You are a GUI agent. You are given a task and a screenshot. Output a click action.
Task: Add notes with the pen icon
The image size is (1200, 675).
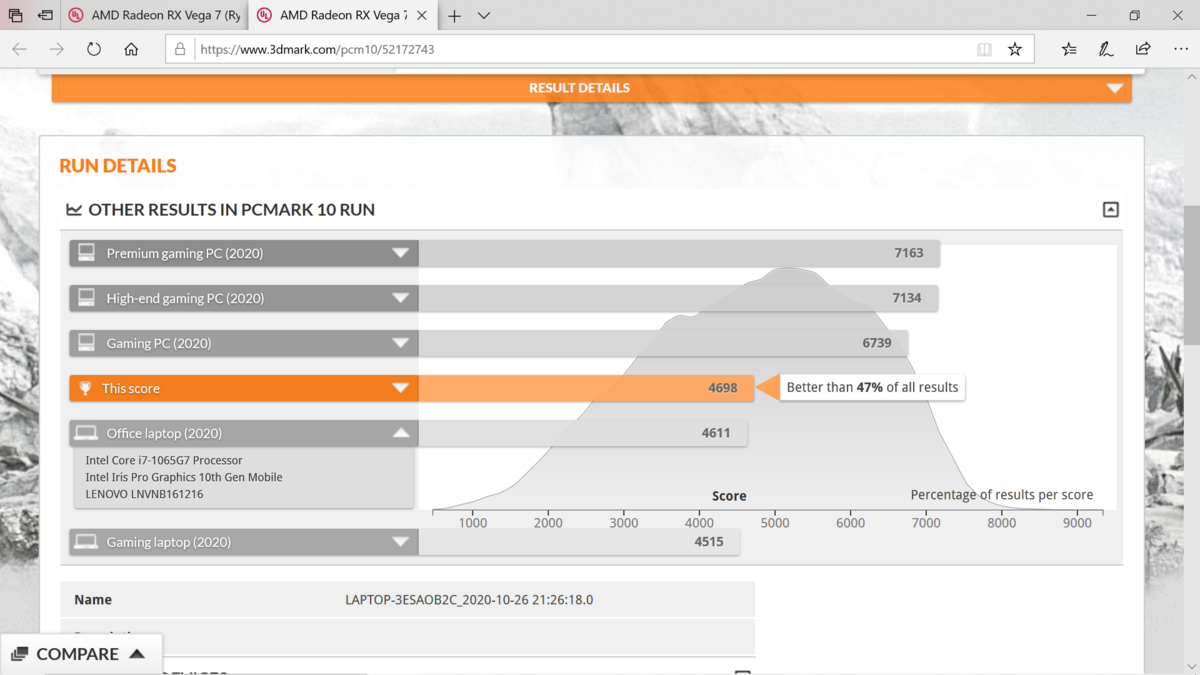coord(1106,49)
